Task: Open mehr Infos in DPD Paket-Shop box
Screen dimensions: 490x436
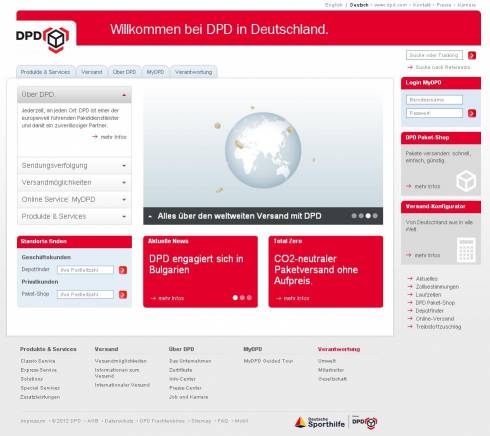Action: (x=423, y=186)
